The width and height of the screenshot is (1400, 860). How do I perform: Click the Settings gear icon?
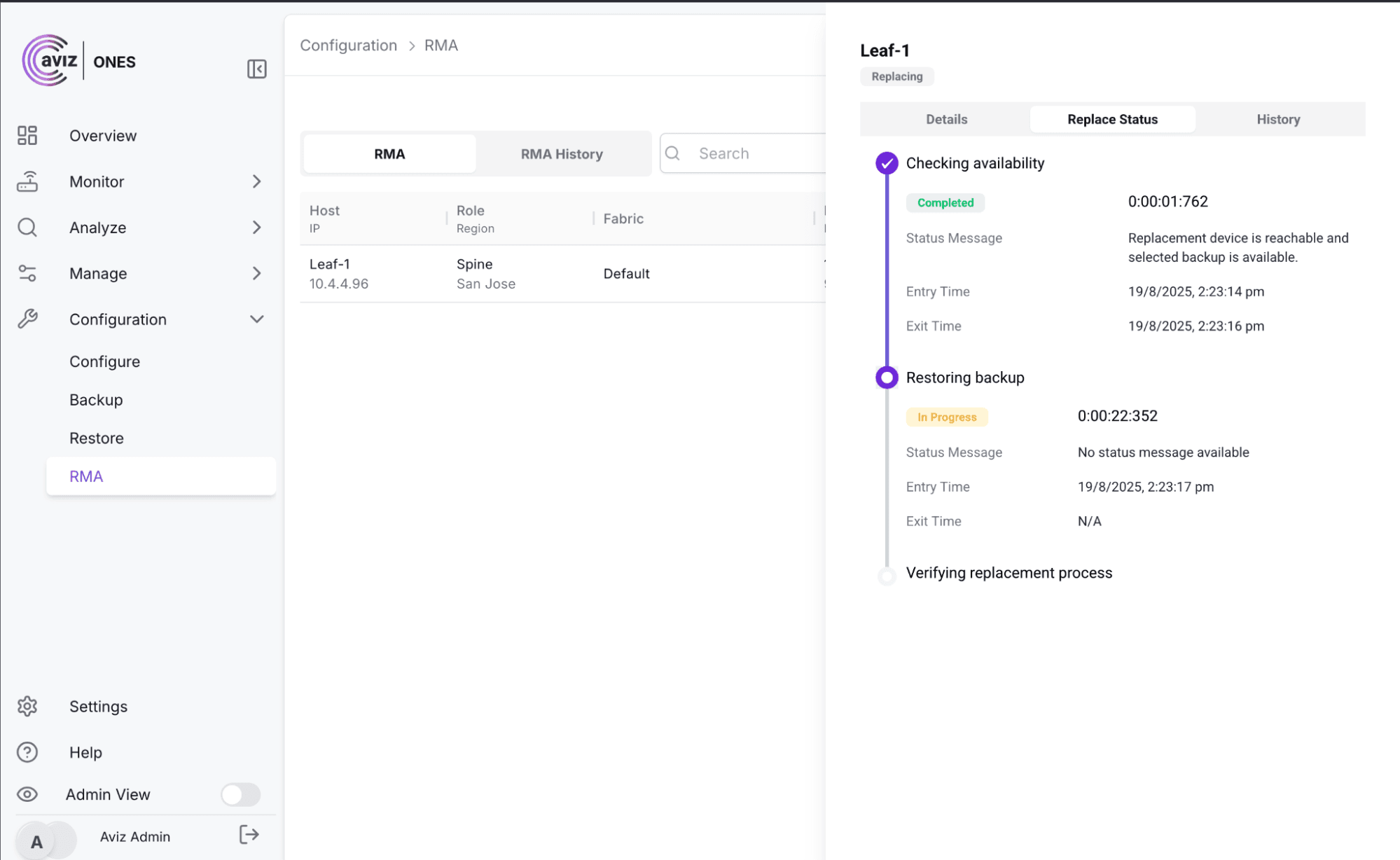coord(27,706)
